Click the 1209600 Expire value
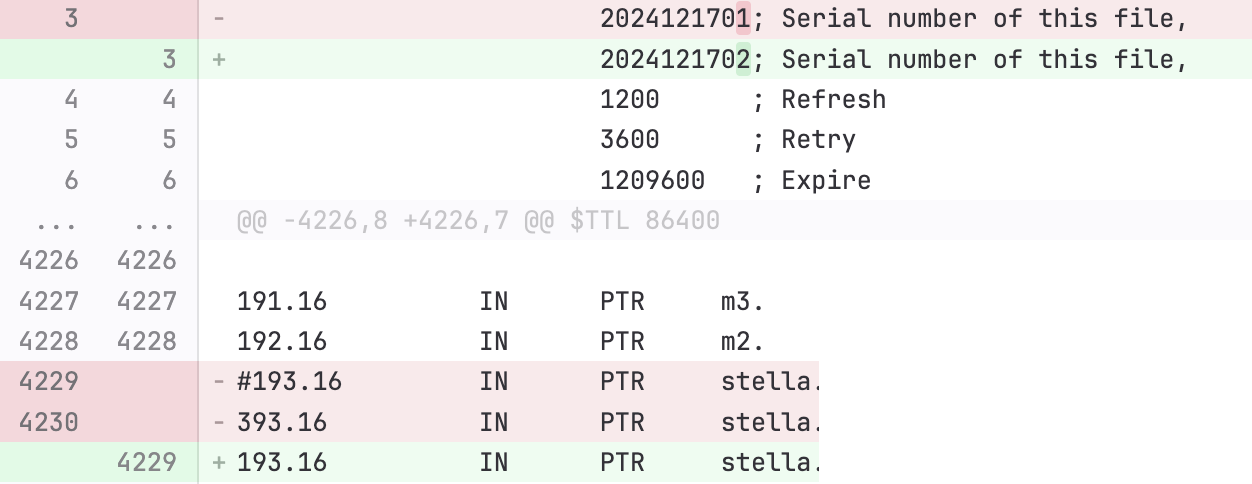The image size is (1252, 484). tap(652, 180)
